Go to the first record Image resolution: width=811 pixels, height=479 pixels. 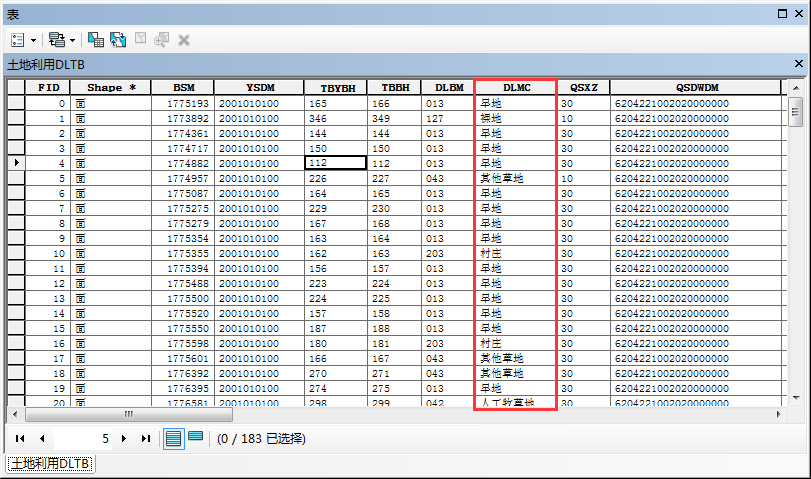[20, 439]
